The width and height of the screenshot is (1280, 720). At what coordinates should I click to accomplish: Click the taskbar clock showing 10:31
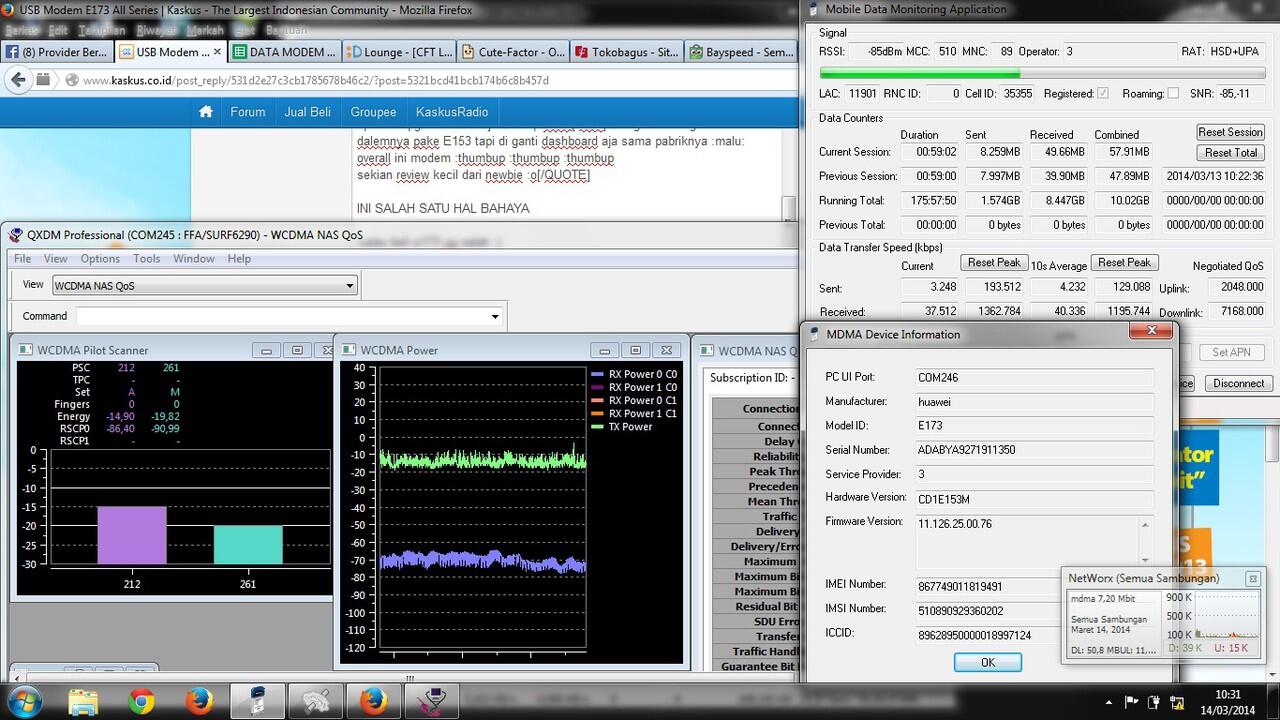pos(1227,701)
